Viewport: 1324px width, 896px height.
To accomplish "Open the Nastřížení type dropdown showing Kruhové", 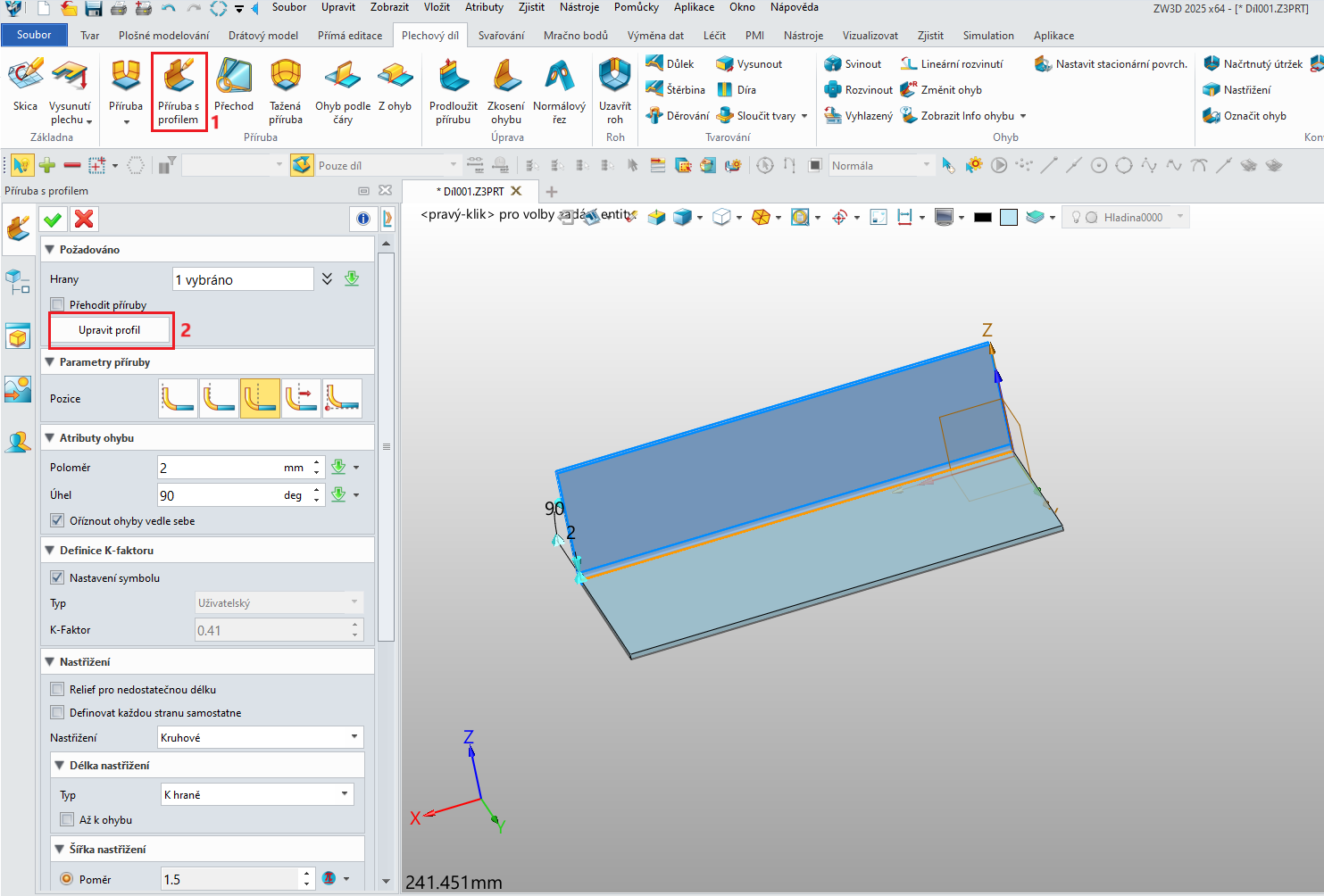I will click(x=260, y=737).
